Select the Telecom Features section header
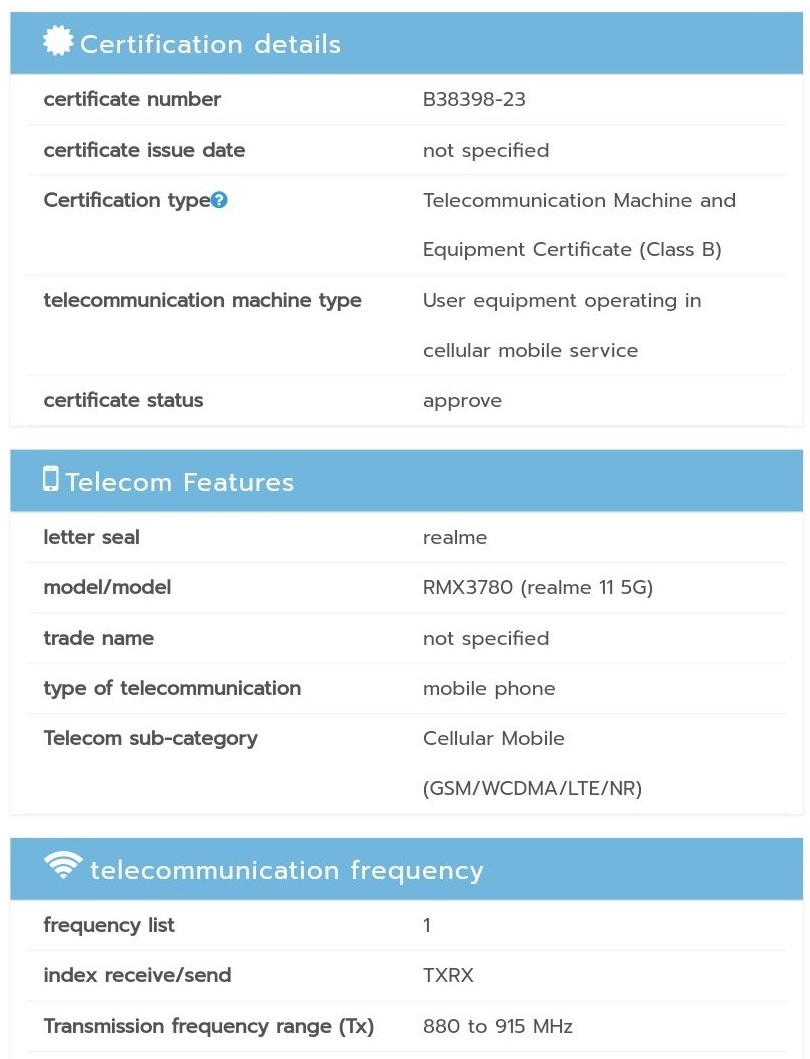Viewport: 810px width, 1059px height. click(x=180, y=482)
